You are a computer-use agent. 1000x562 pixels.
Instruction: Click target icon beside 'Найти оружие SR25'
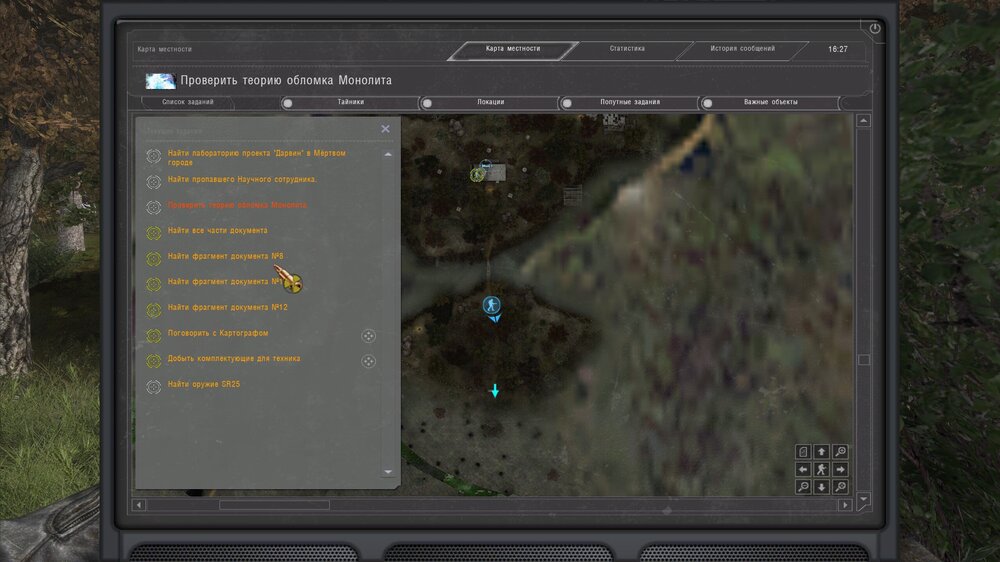point(153,387)
